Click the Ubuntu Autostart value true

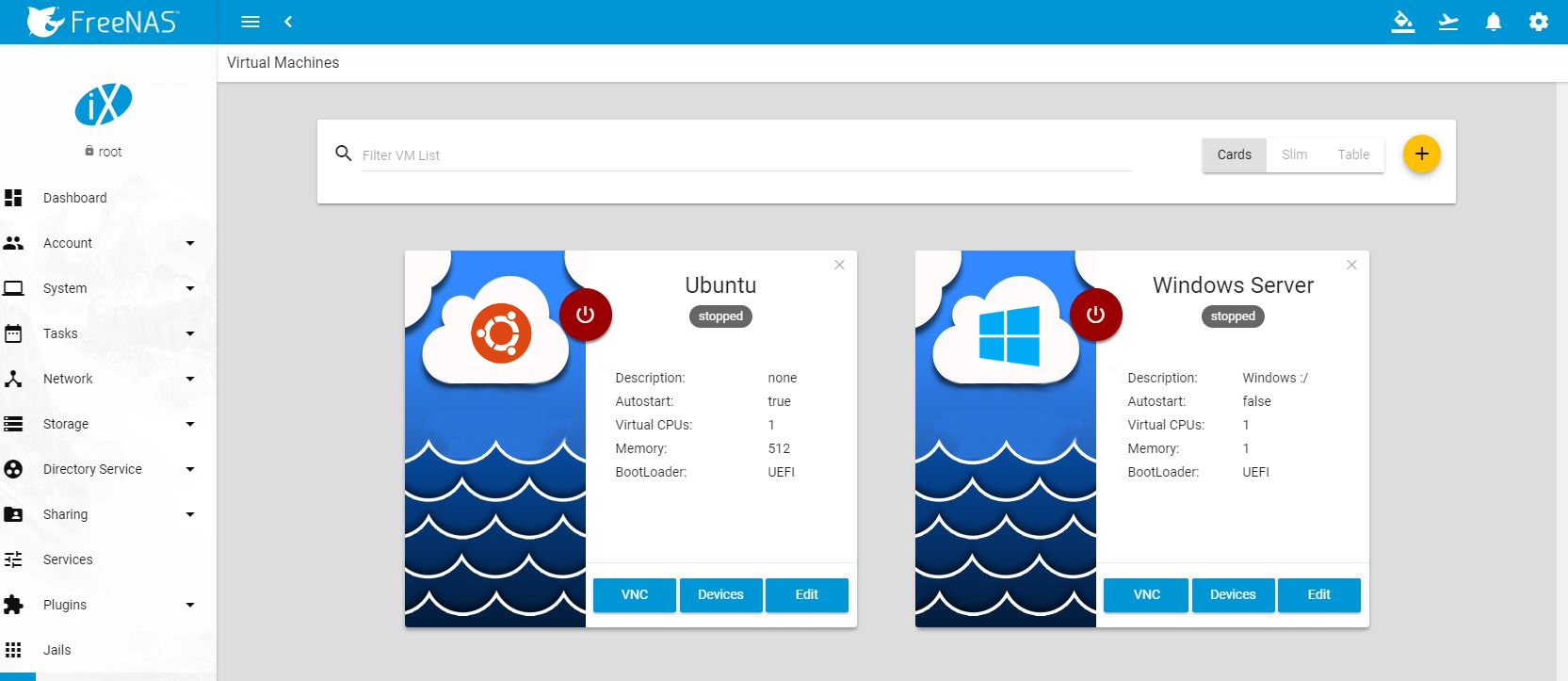tap(779, 401)
